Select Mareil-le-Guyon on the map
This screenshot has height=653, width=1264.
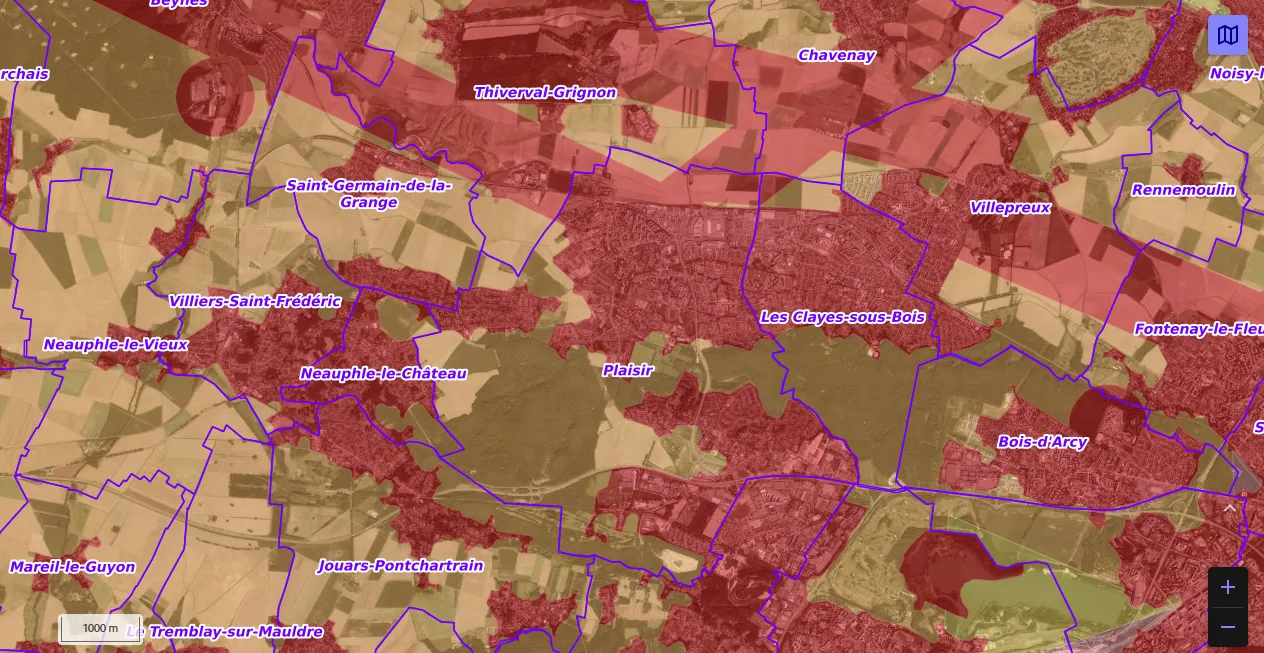[72, 566]
